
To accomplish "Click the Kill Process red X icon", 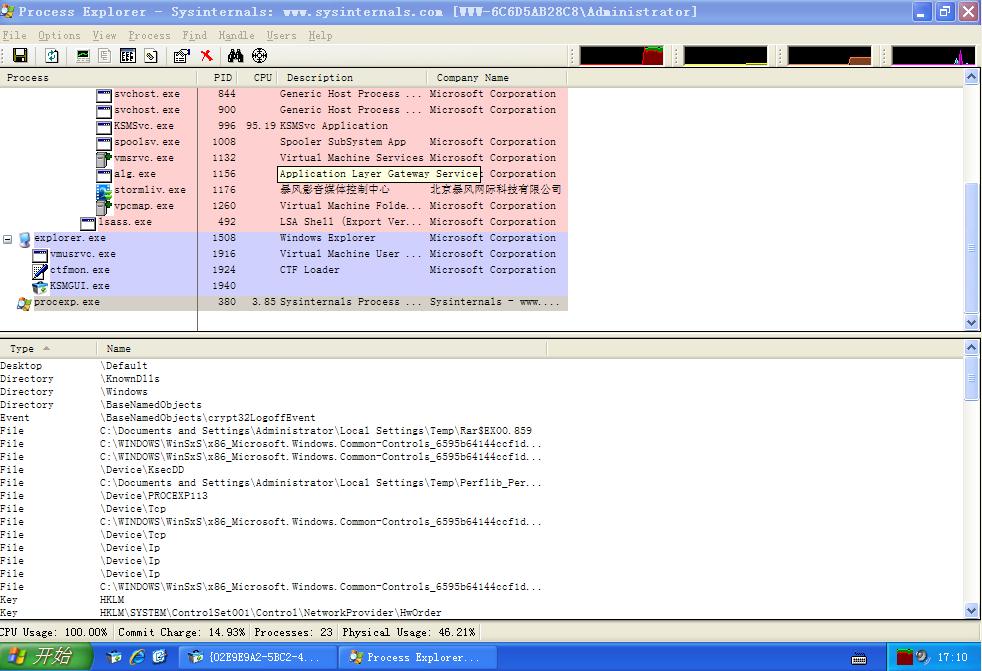I will 206,56.
